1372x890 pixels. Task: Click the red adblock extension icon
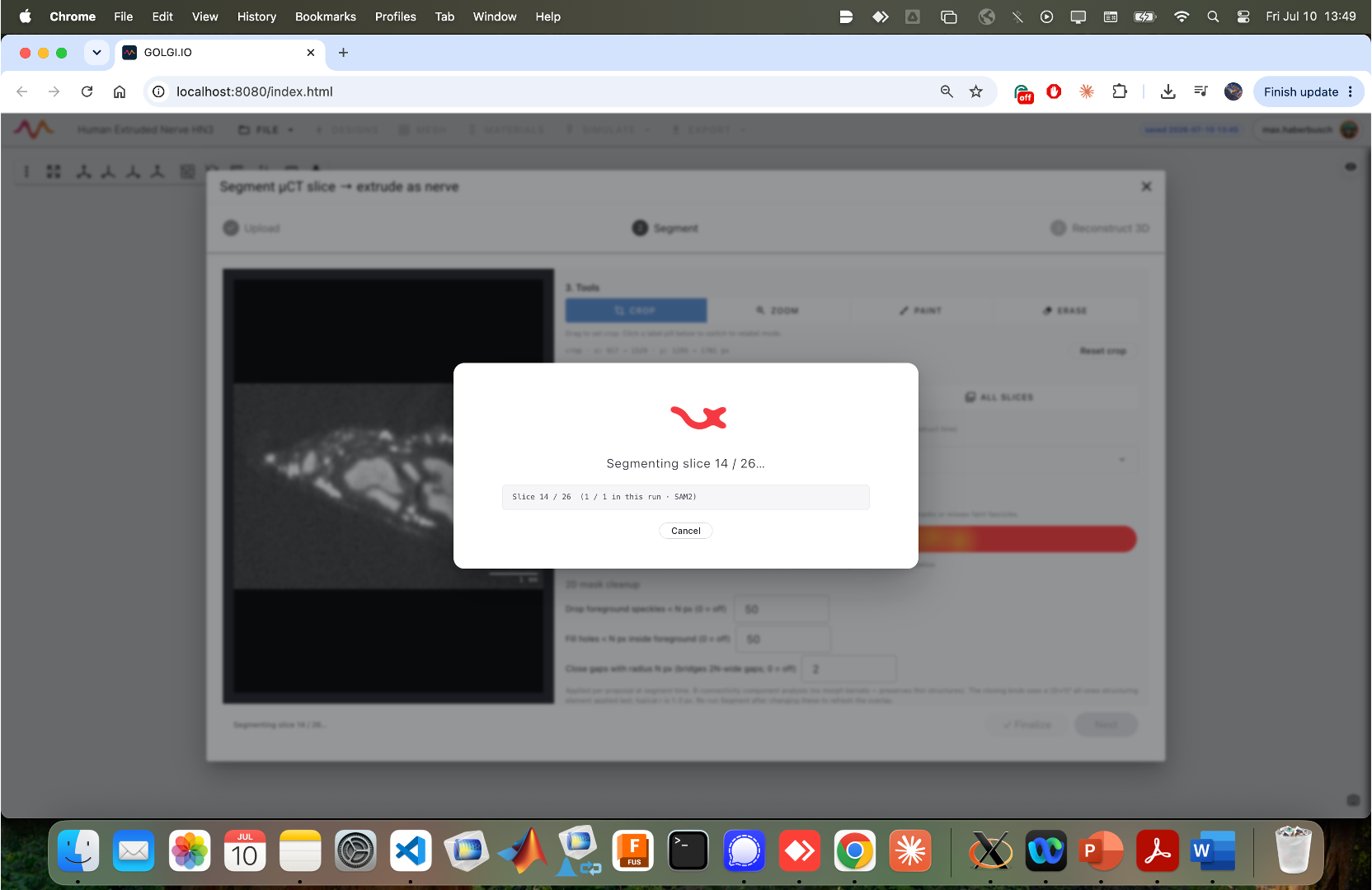[x=1054, y=91]
